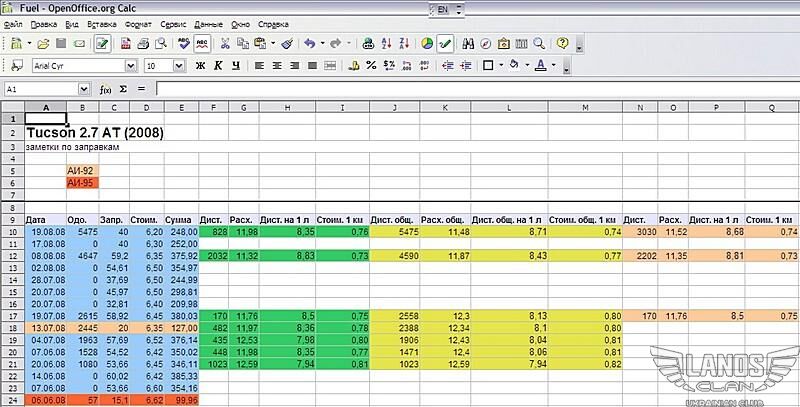Image resolution: width=800 pixels, height=407 pixels.
Task: Select row header 12
Action: point(11,255)
